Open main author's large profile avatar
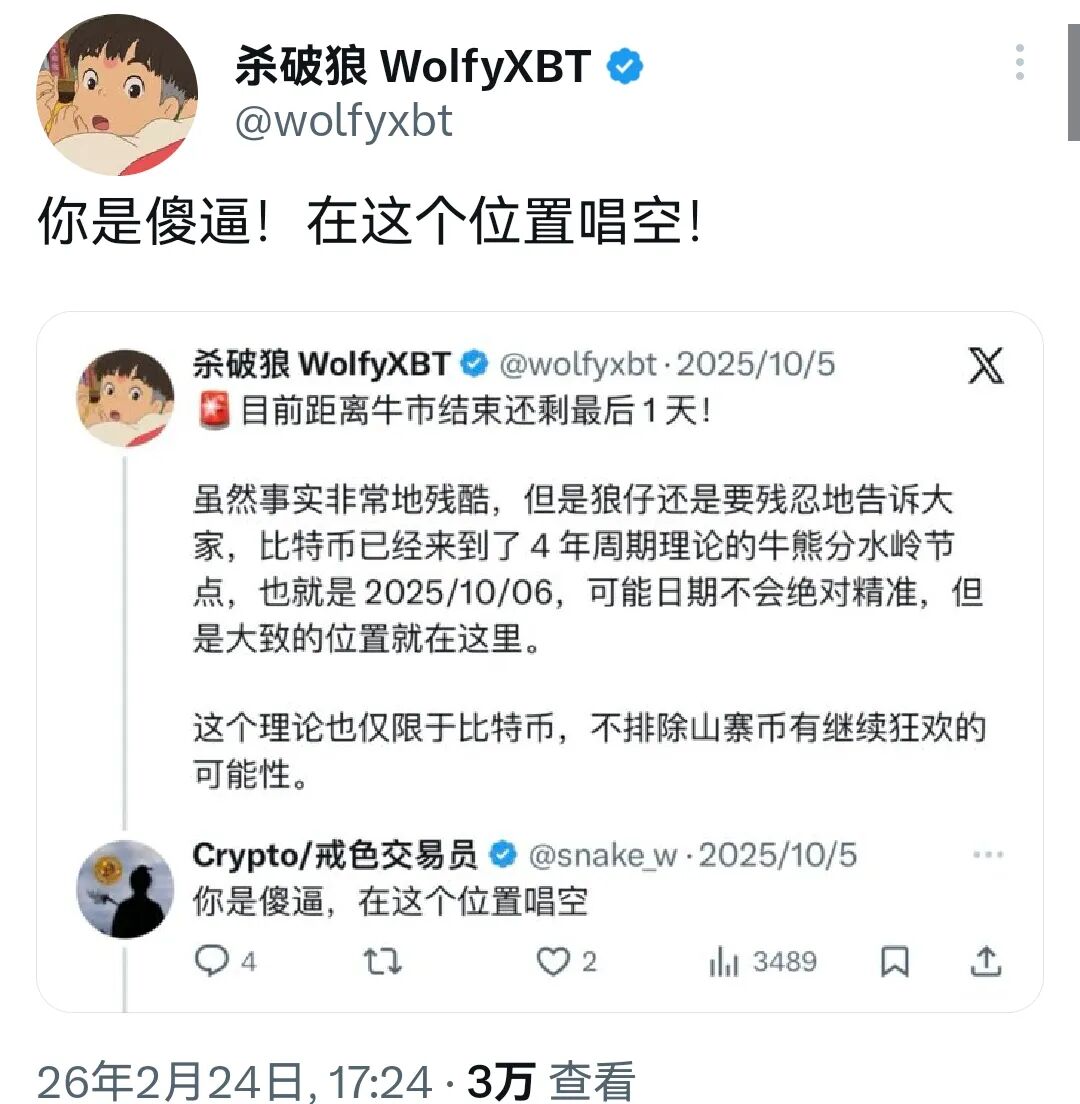Viewport: 1080px width, 1104px height. coord(117,94)
